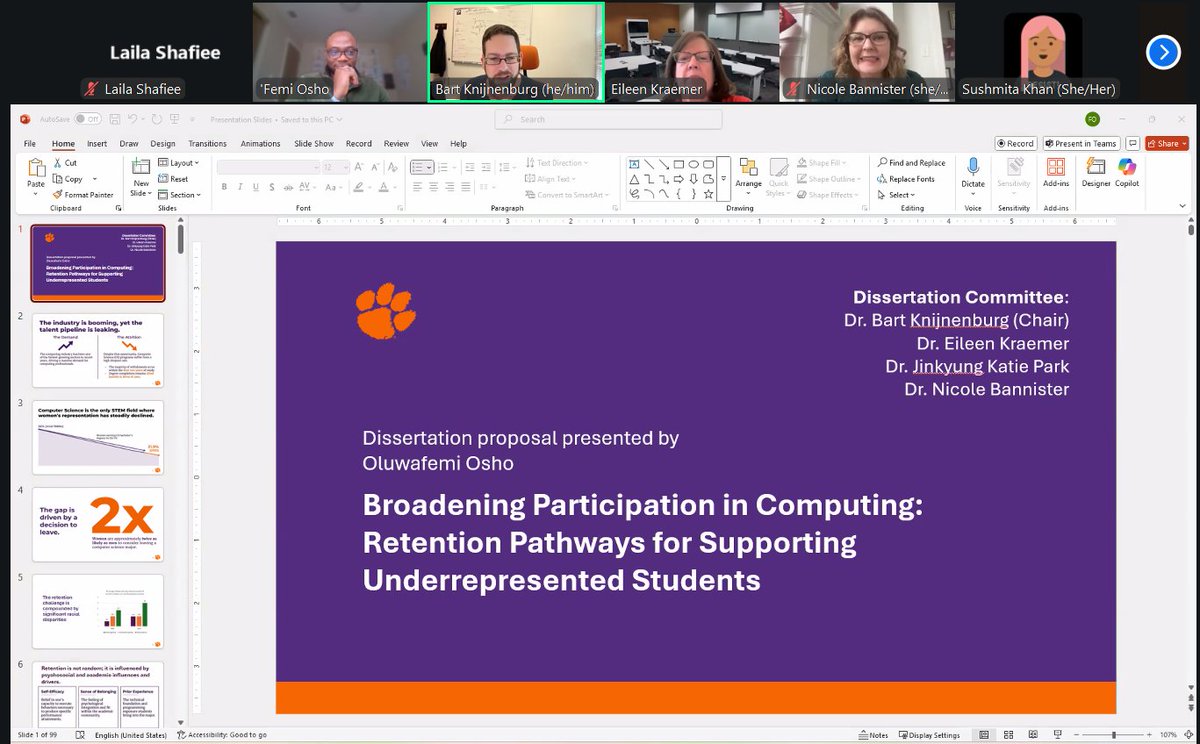Select the rectangle shape in Drawing gallery
The width and height of the screenshot is (1200, 744).
point(679,164)
